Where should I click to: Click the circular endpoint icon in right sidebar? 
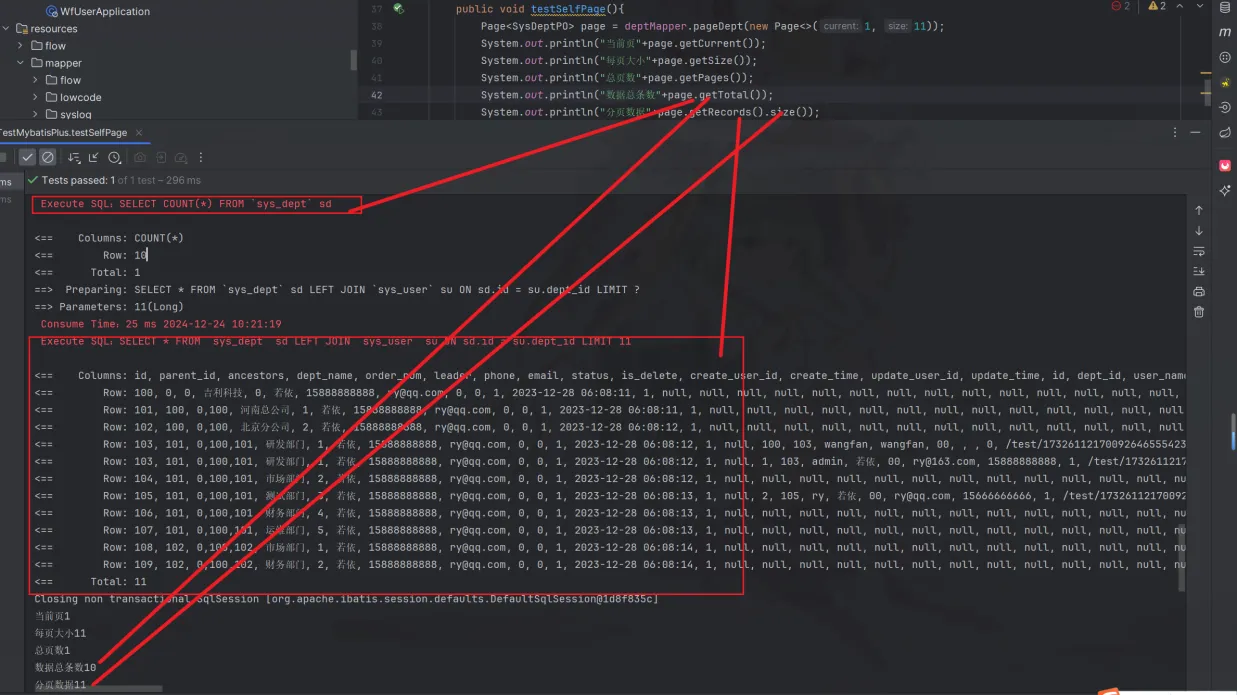click(1225, 108)
